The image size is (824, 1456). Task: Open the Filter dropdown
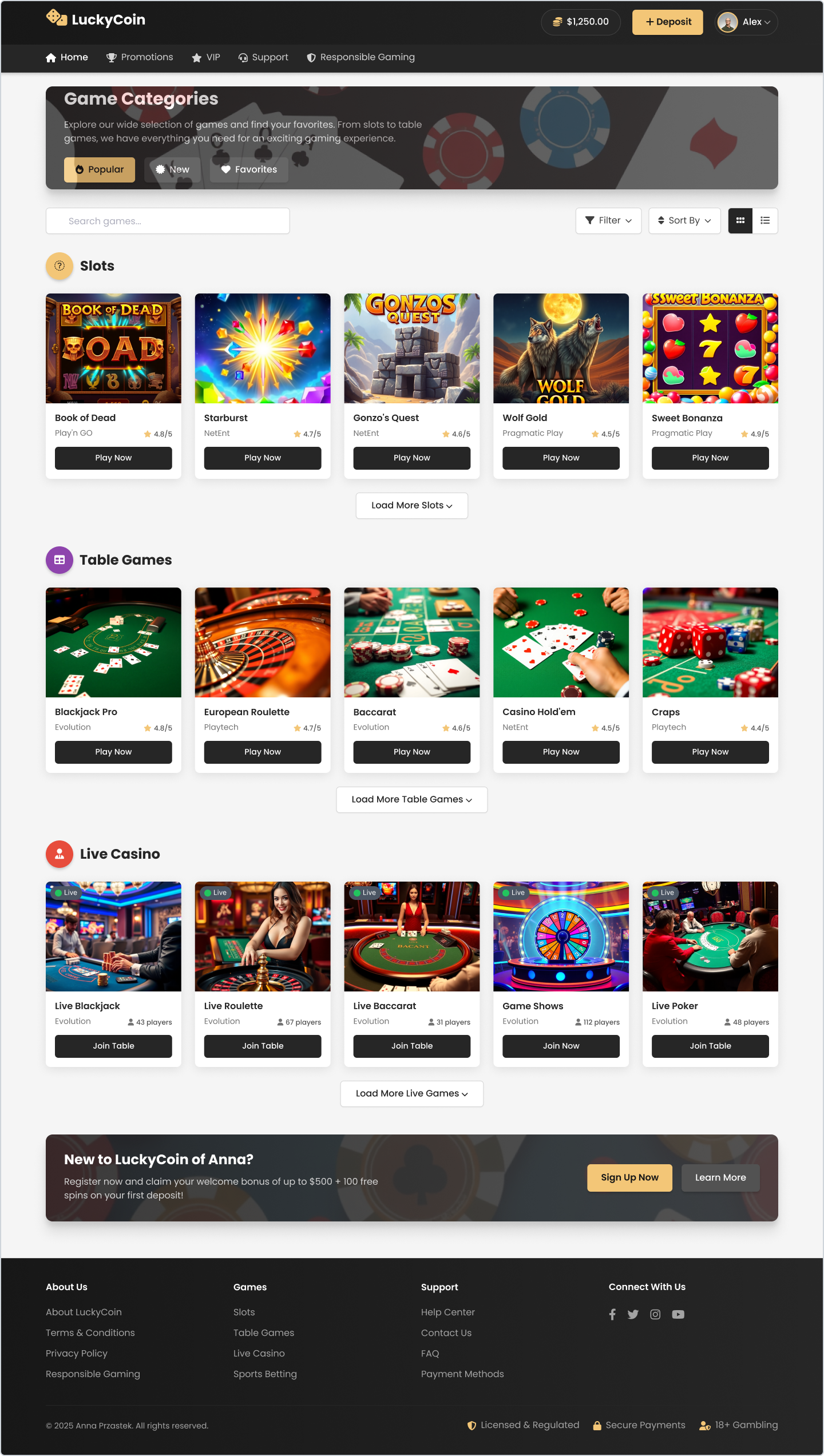[x=608, y=221]
